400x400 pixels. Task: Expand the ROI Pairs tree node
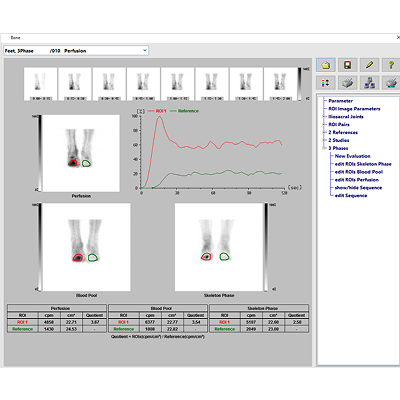click(323, 124)
